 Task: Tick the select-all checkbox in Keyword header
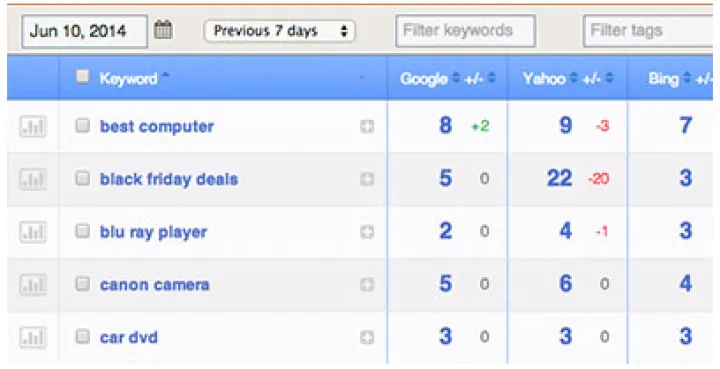pyautogui.click(x=83, y=76)
